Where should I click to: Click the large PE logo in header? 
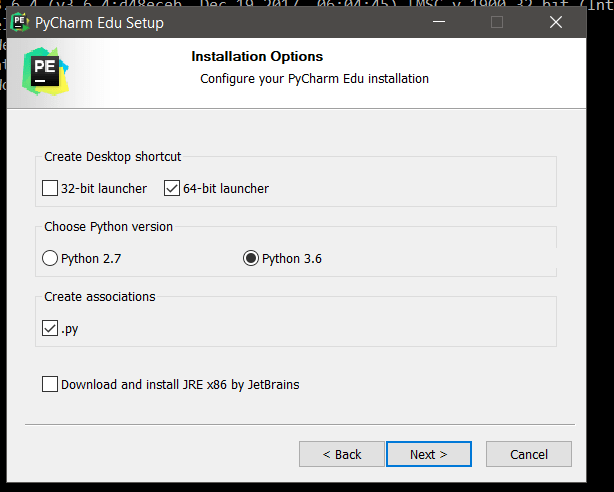[x=45, y=72]
